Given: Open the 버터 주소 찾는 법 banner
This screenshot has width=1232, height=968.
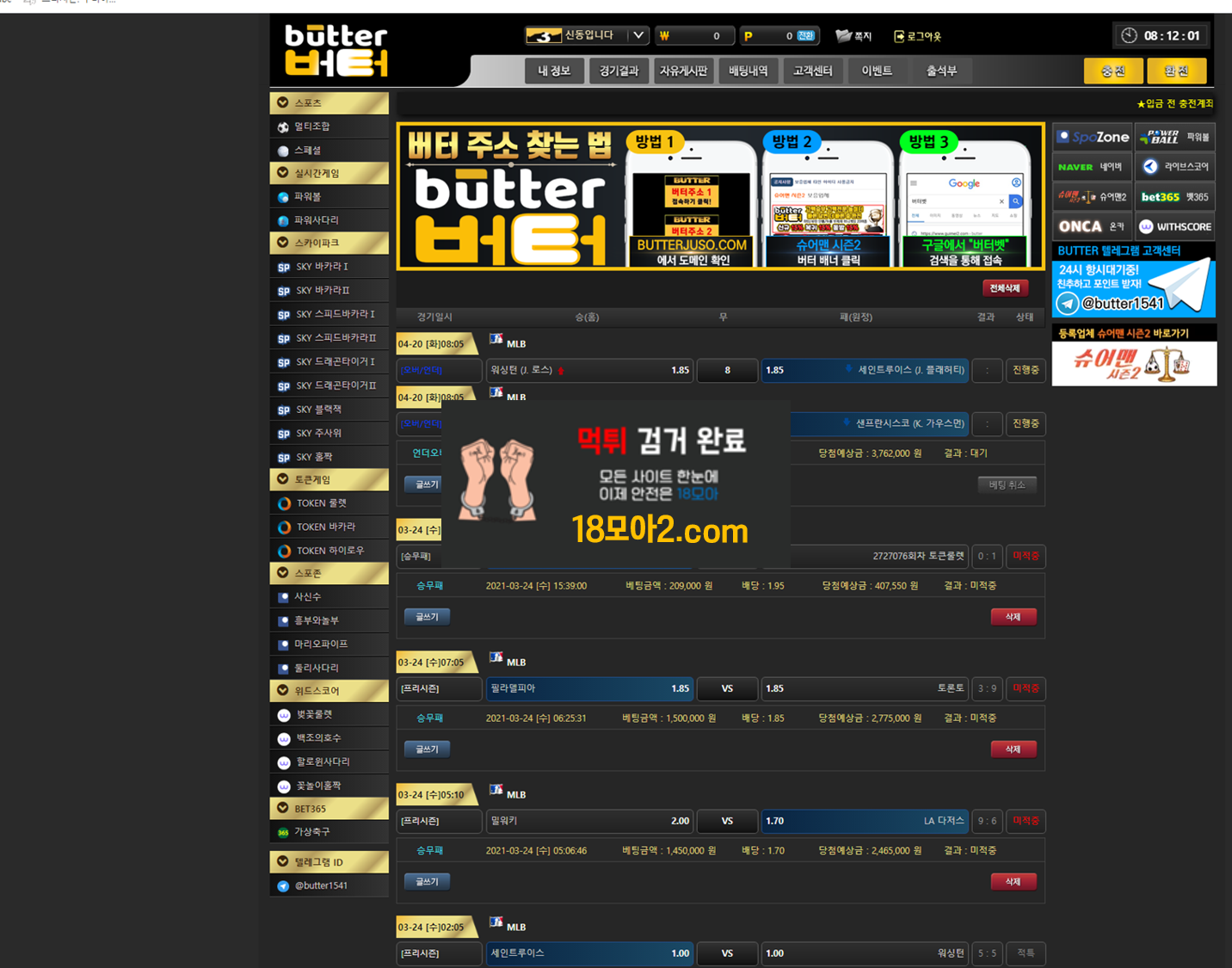Looking at the screenshot, I should pyautogui.click(x=721, y=196).
